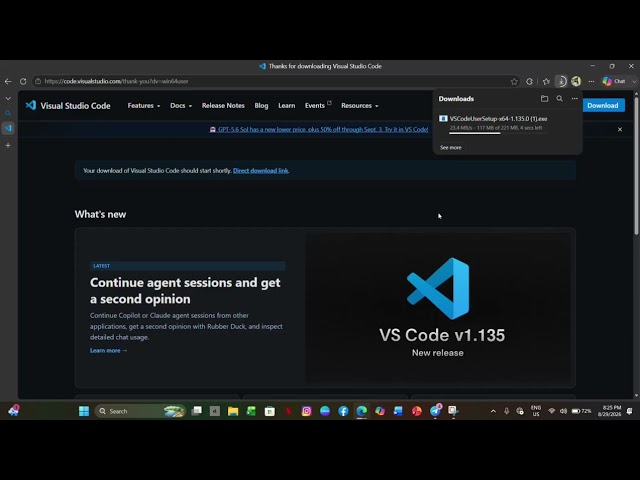The width and height of the screenshot is (640, 480).
Task: Open the Favorites list toolbar icon
Action: tap(546, 81)
